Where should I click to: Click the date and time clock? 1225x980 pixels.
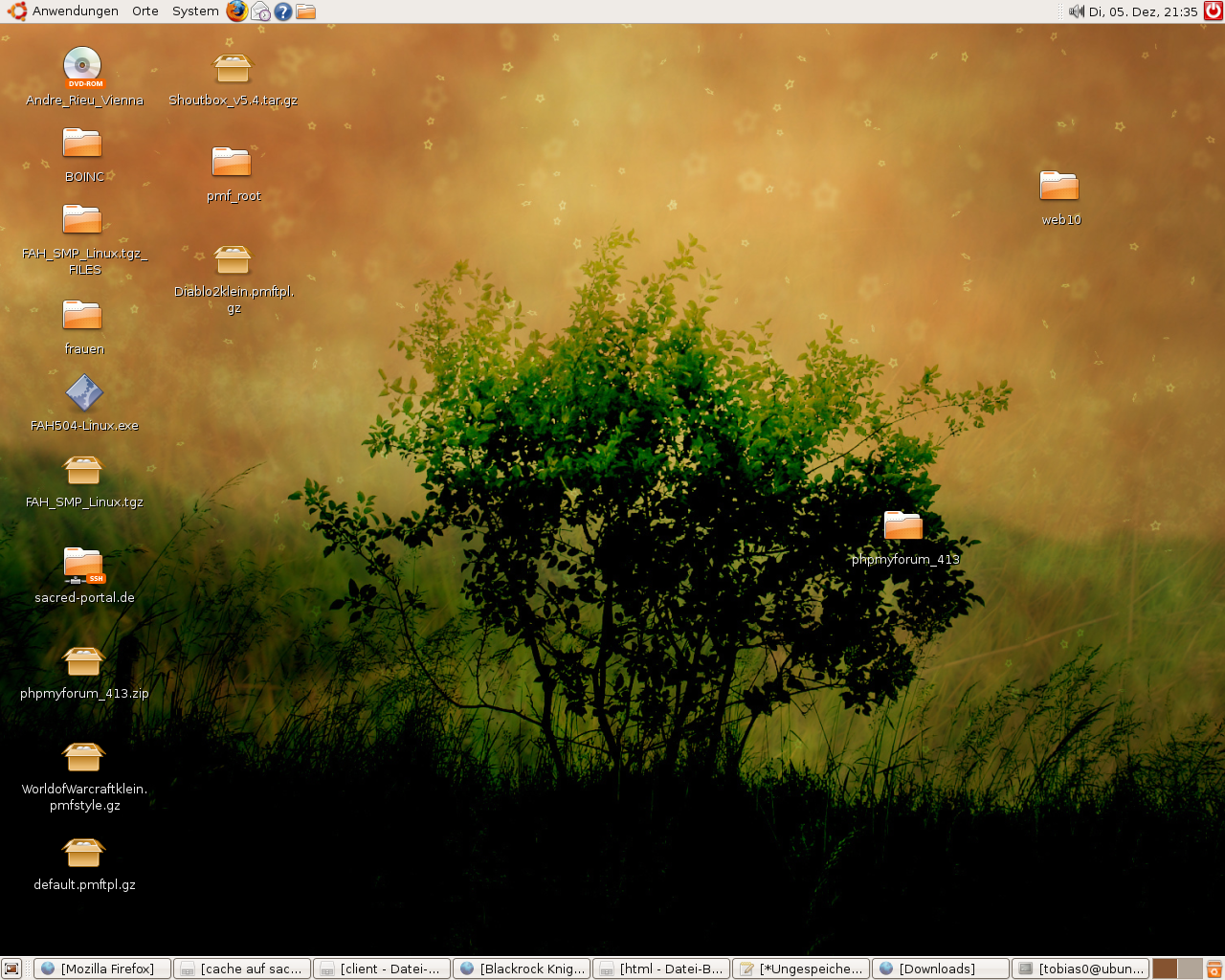[1143, 11]
